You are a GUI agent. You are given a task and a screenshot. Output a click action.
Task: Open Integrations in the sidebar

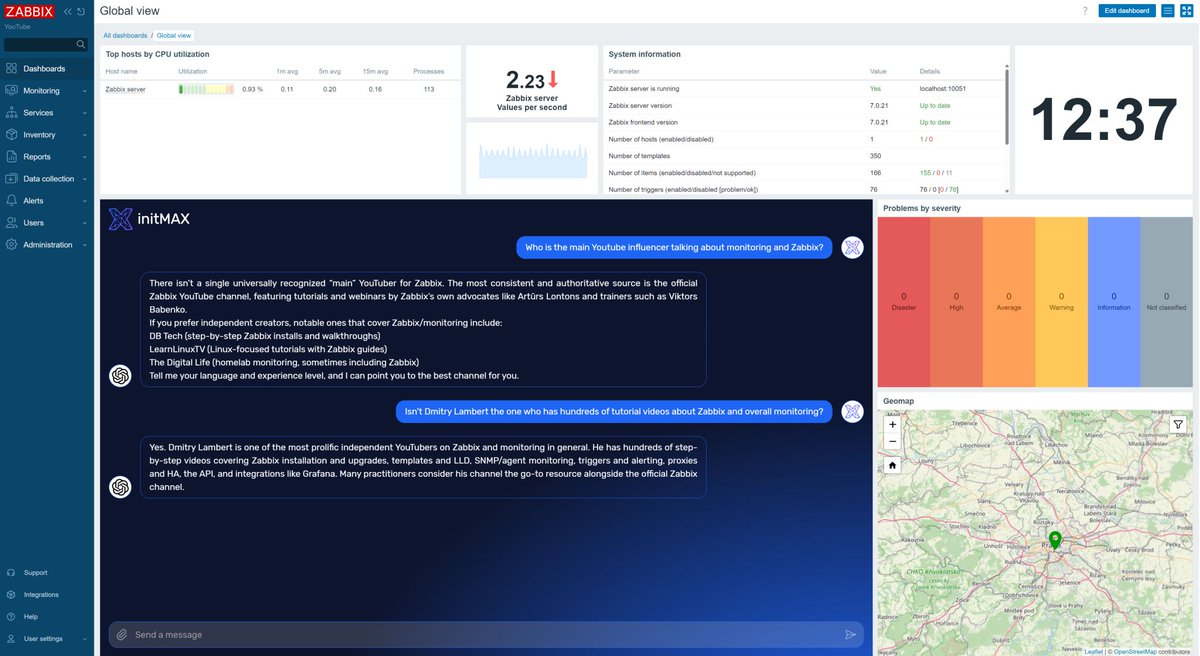point(41,595)
